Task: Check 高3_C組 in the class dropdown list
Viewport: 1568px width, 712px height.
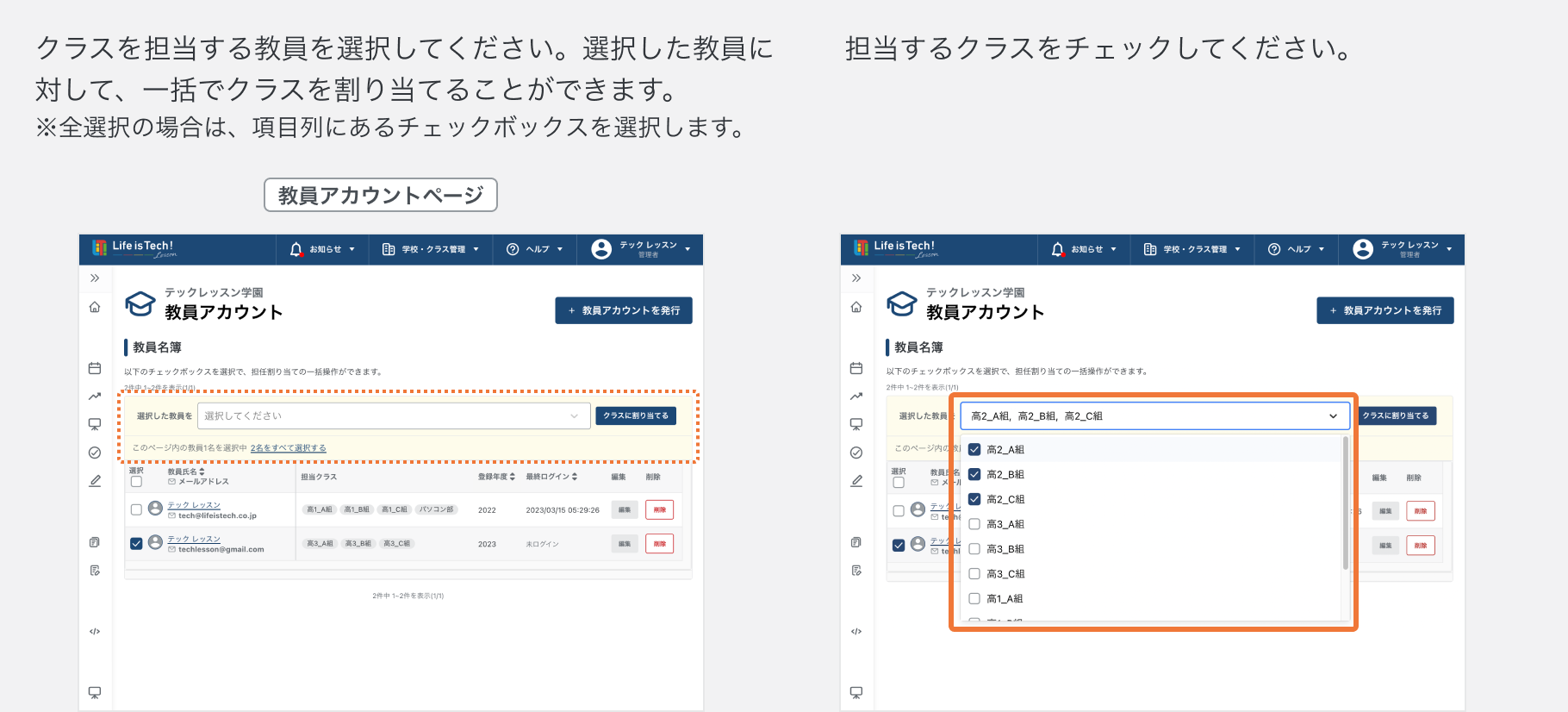Action: [974, 574]
